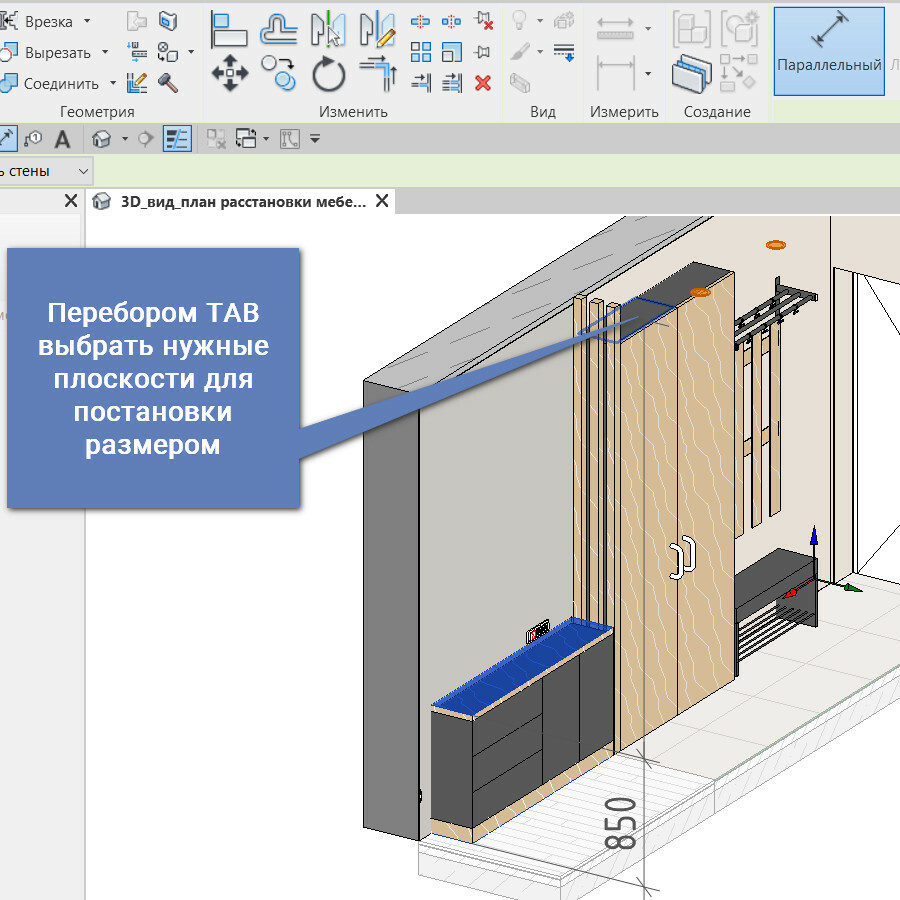This screenshot has width=900, height=900.
Task: Click the Measure Between Two References icon
Action: pos(615,27)
